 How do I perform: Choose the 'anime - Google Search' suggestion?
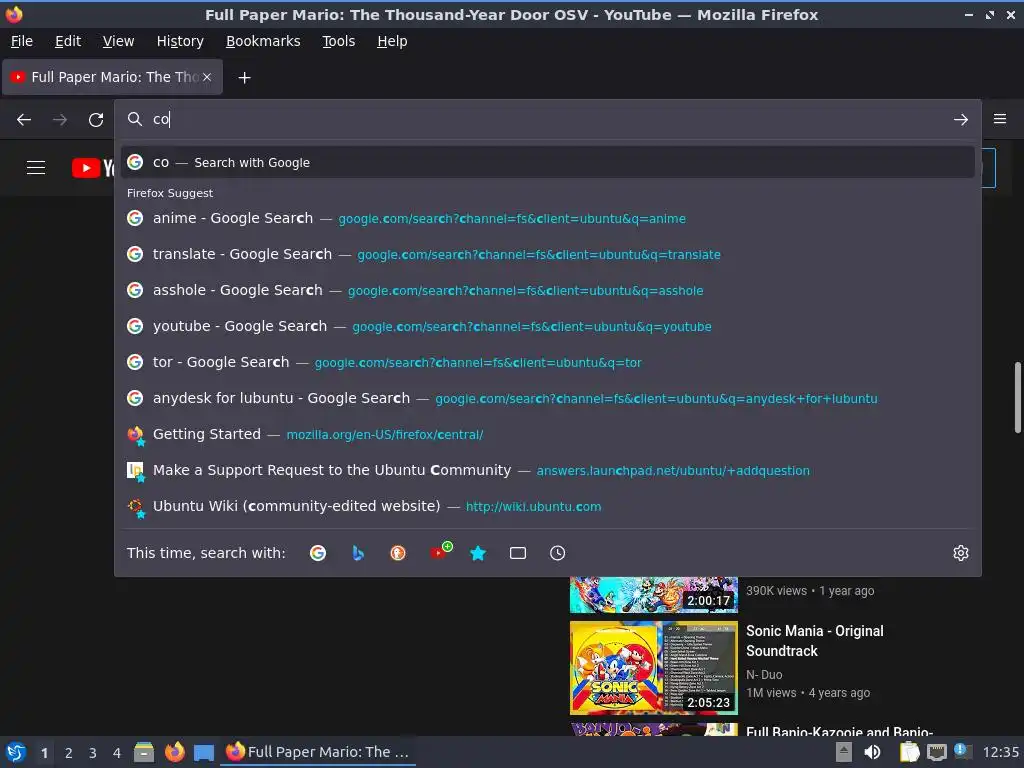[x=548, y=218]
